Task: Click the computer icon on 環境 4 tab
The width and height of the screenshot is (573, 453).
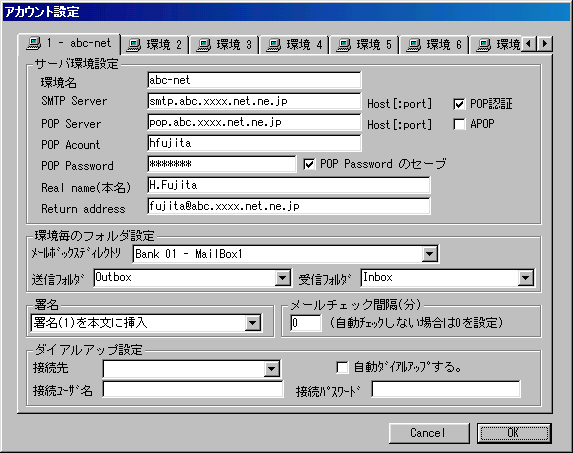Action: (x=274, y=45)
